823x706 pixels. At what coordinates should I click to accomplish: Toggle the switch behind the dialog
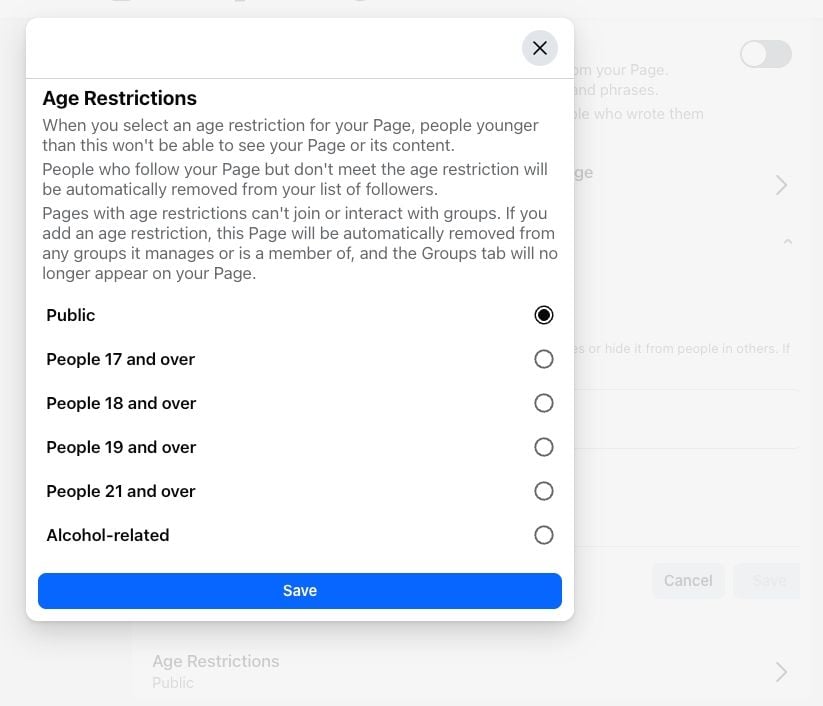[765, 54]
